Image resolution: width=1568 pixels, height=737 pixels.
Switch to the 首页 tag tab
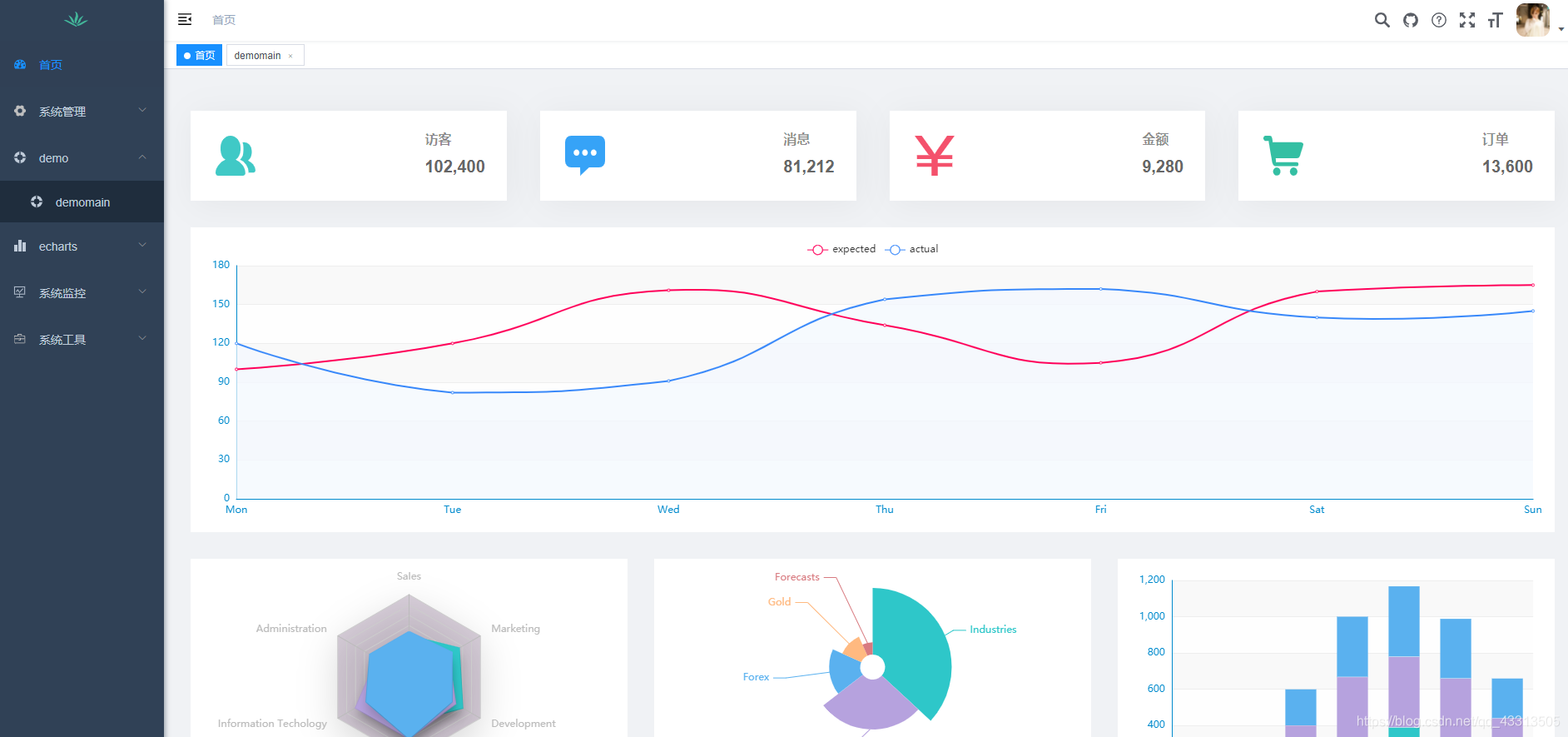(199, 55)
